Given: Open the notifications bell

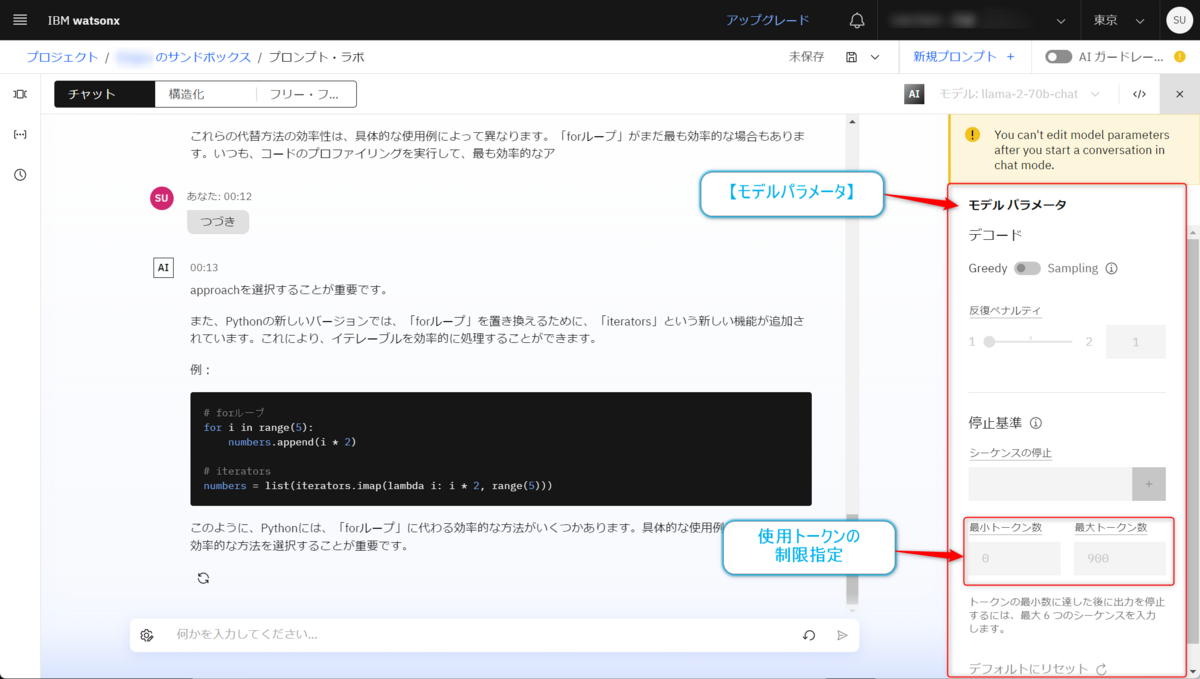Looking at the screenshot, I should (857, 20).
